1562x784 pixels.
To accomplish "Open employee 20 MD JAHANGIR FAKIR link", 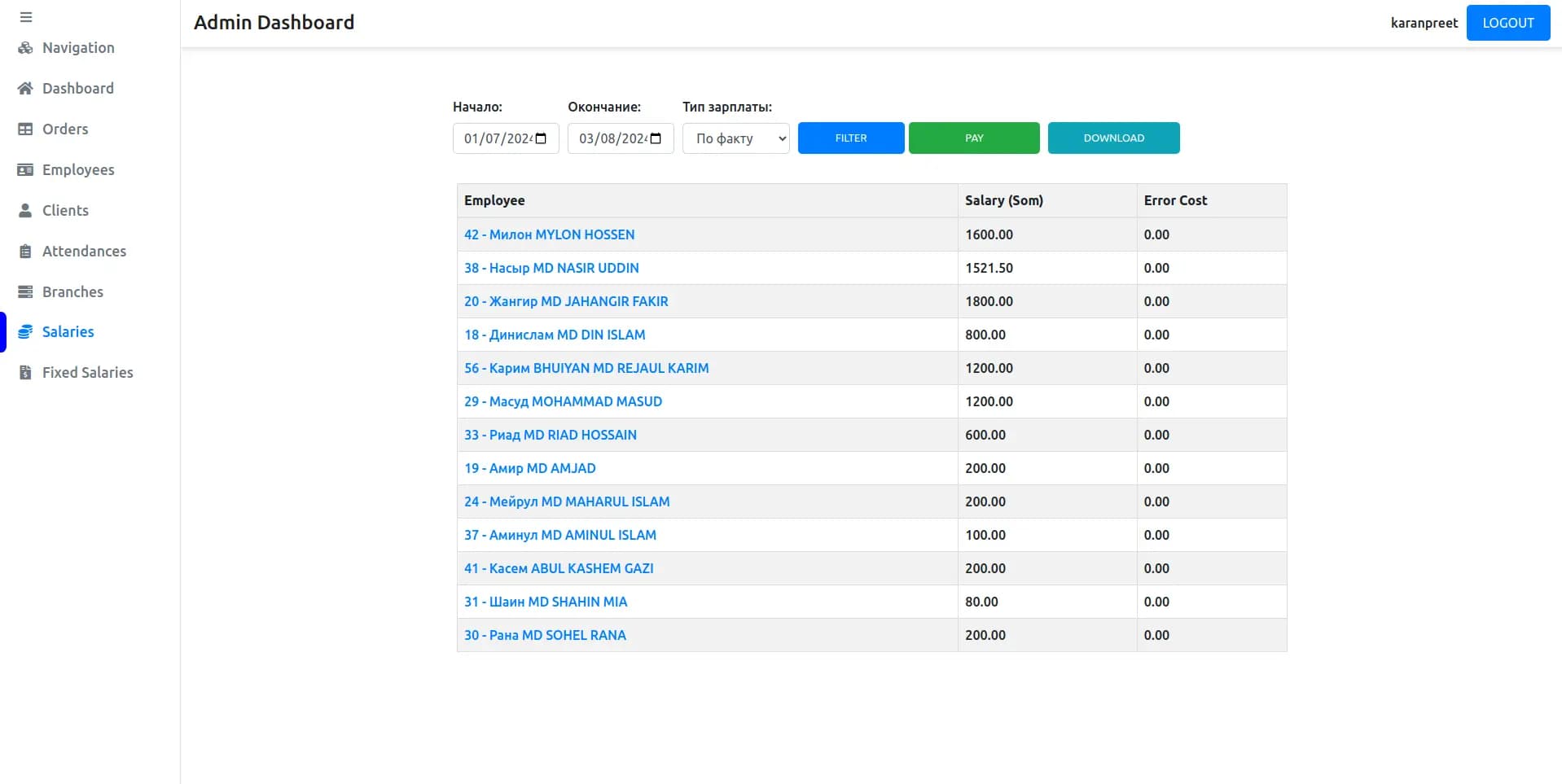I will (x=566, y=301).
